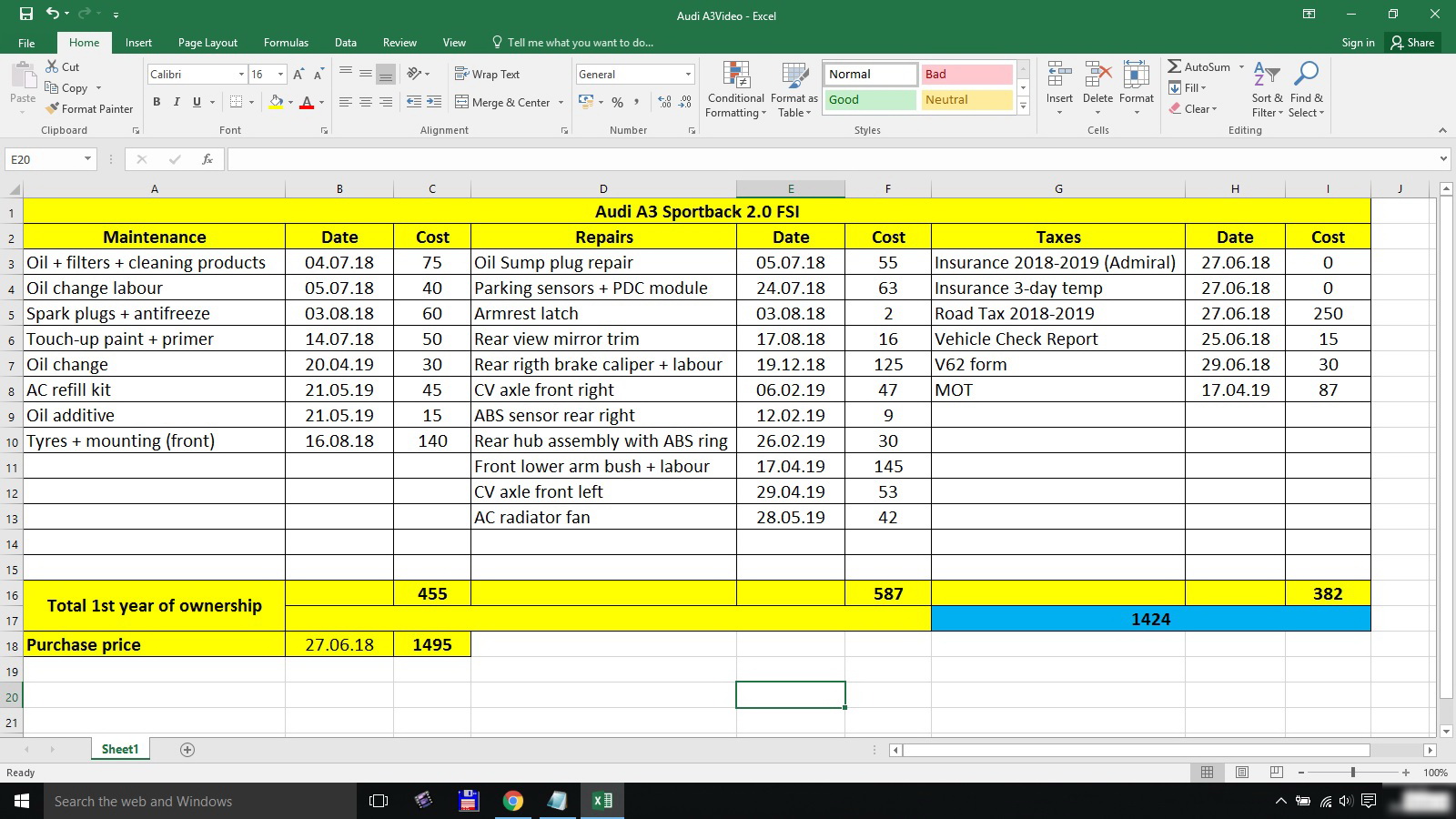
Task: Increase font size with the larger A
Action: click(298, 74)
